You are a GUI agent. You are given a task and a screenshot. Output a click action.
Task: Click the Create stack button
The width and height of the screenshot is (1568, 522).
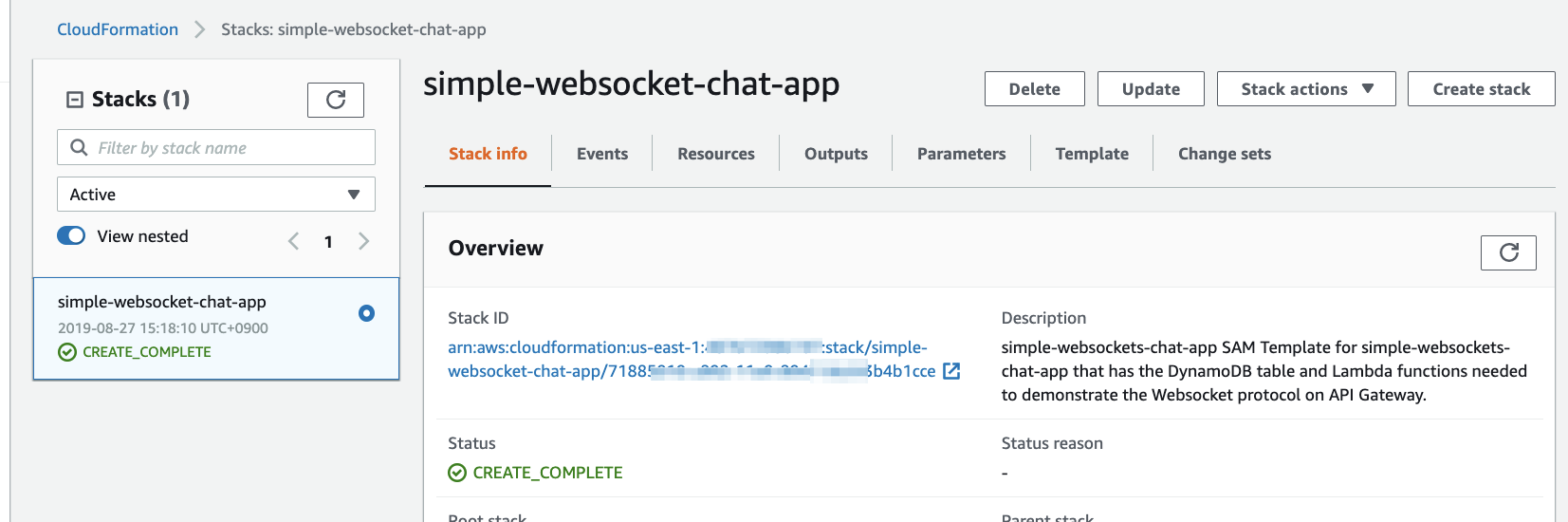point(1481,89)
